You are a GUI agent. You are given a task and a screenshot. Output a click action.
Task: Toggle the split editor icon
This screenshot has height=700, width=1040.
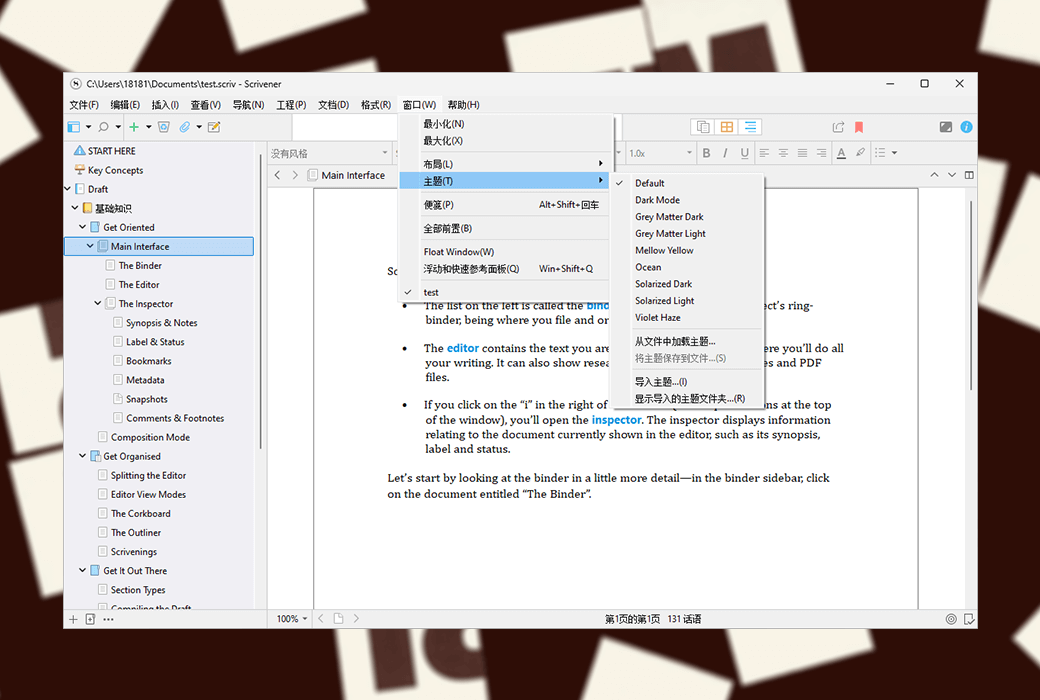pyautogui.click(x=969, y=175)
